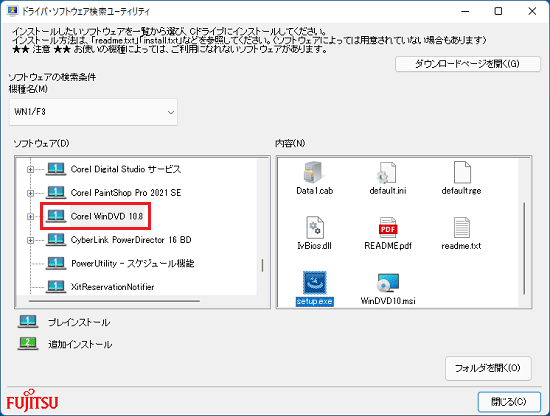This screenshot has width=550, height=416.
Task: Select the default.rge file icon
Action: pos(462,172)
